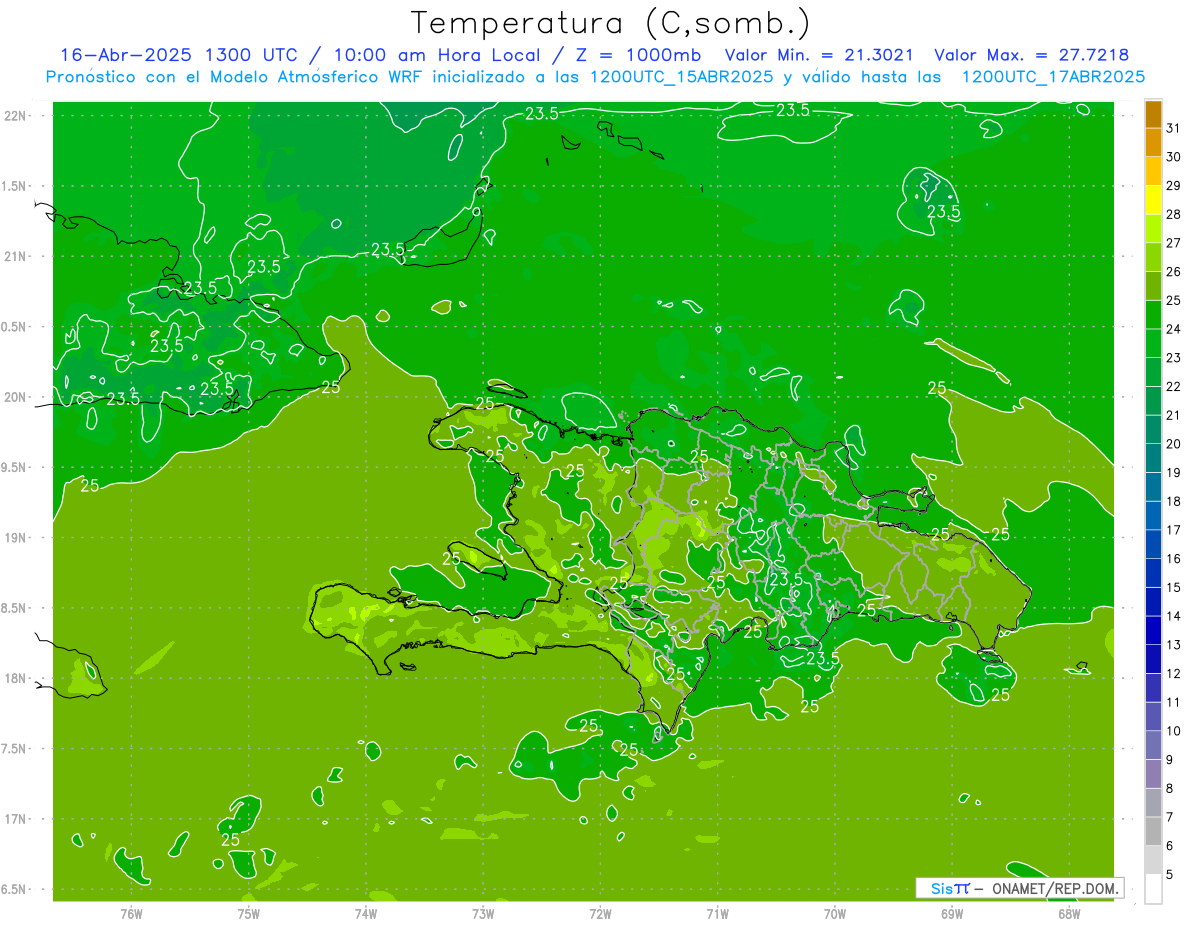Click the color scale label "14"

click(x=1174, y=616)
